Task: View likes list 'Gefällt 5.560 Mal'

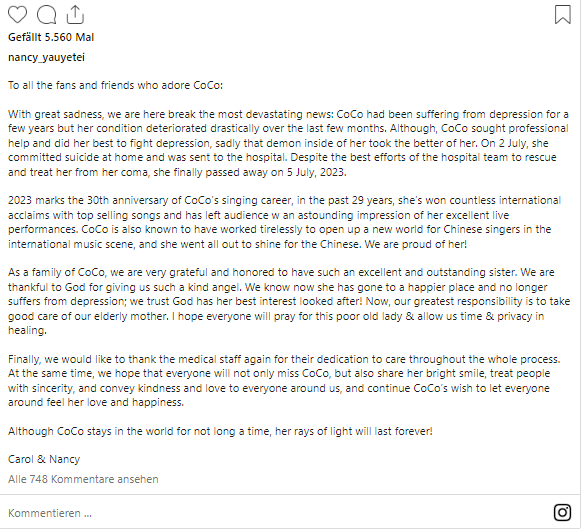Action: pyautogui.click(x=51, y=37)
